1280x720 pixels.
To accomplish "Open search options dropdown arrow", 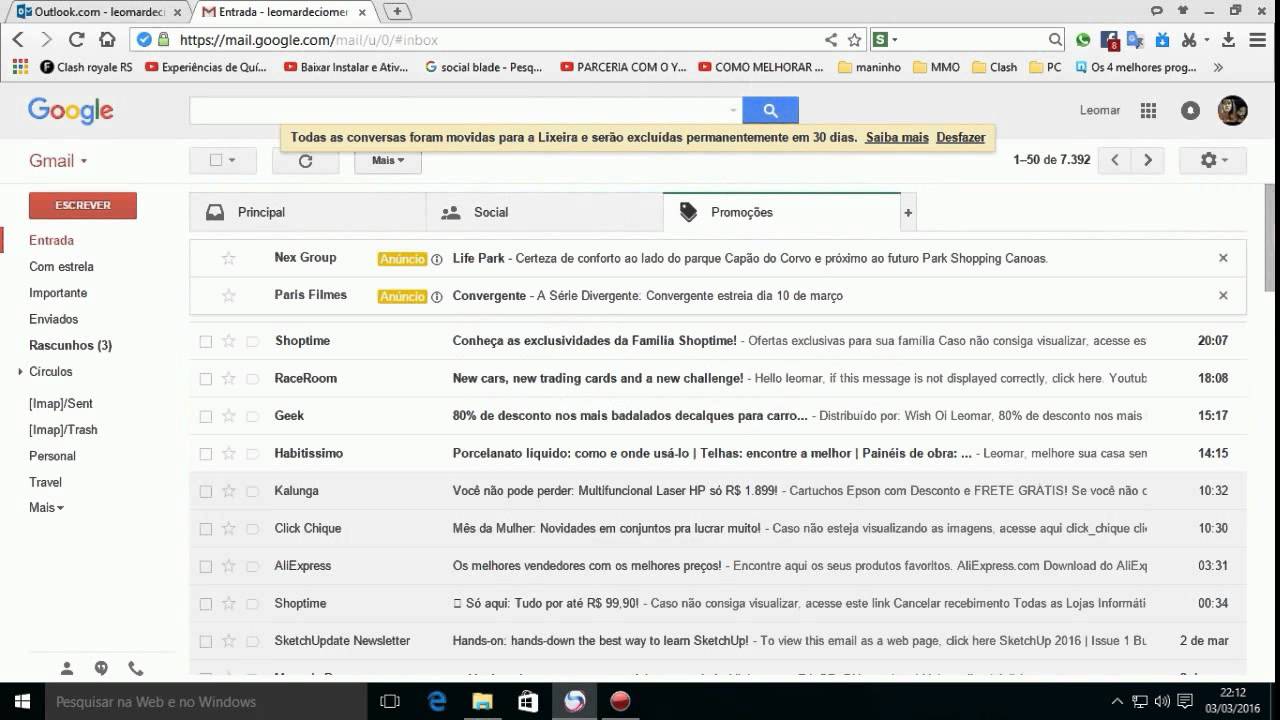I will pyautogui.click(x=733, y=111).
